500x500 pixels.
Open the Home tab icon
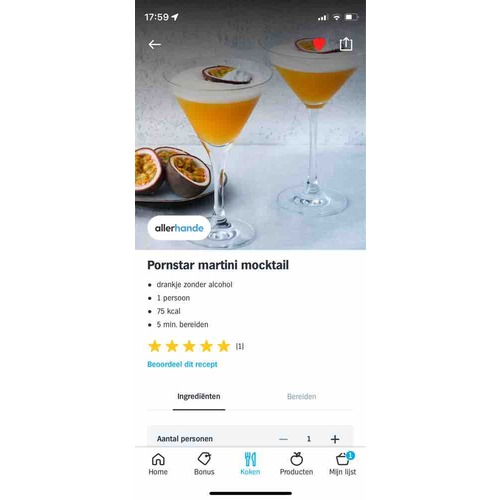point(158,459)
